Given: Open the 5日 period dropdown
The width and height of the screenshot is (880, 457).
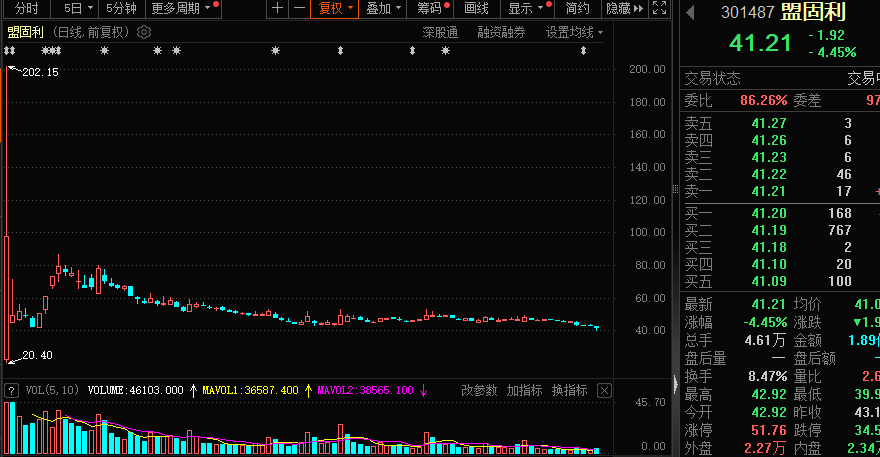Looking at the screenshot, I should point(78,8).
